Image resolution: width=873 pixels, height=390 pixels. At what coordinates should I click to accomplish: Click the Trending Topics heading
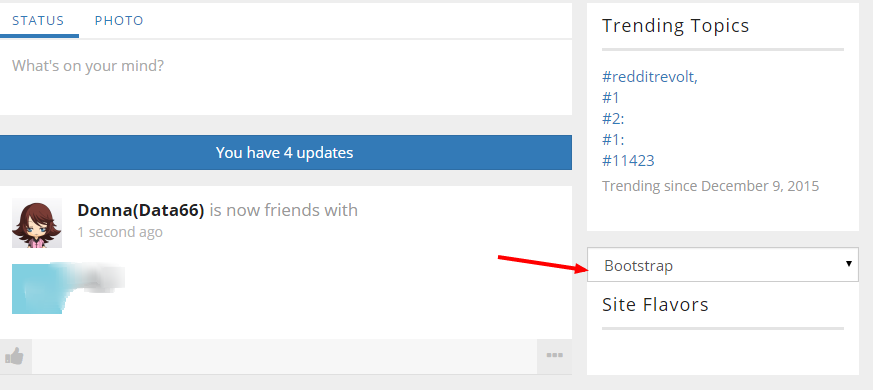675,26
